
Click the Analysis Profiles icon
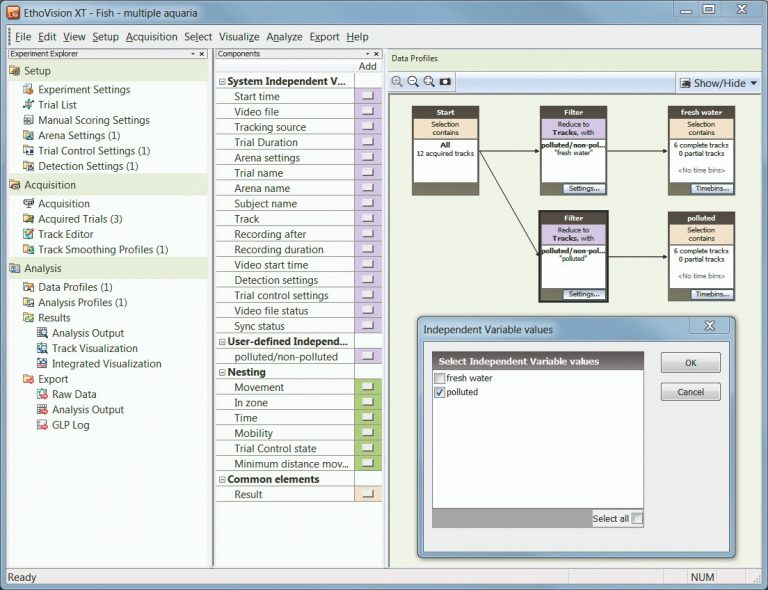(x=28, y=302)
